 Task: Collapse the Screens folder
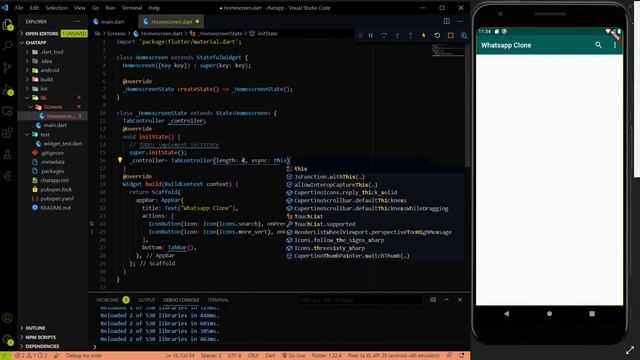tap(53, 107)
